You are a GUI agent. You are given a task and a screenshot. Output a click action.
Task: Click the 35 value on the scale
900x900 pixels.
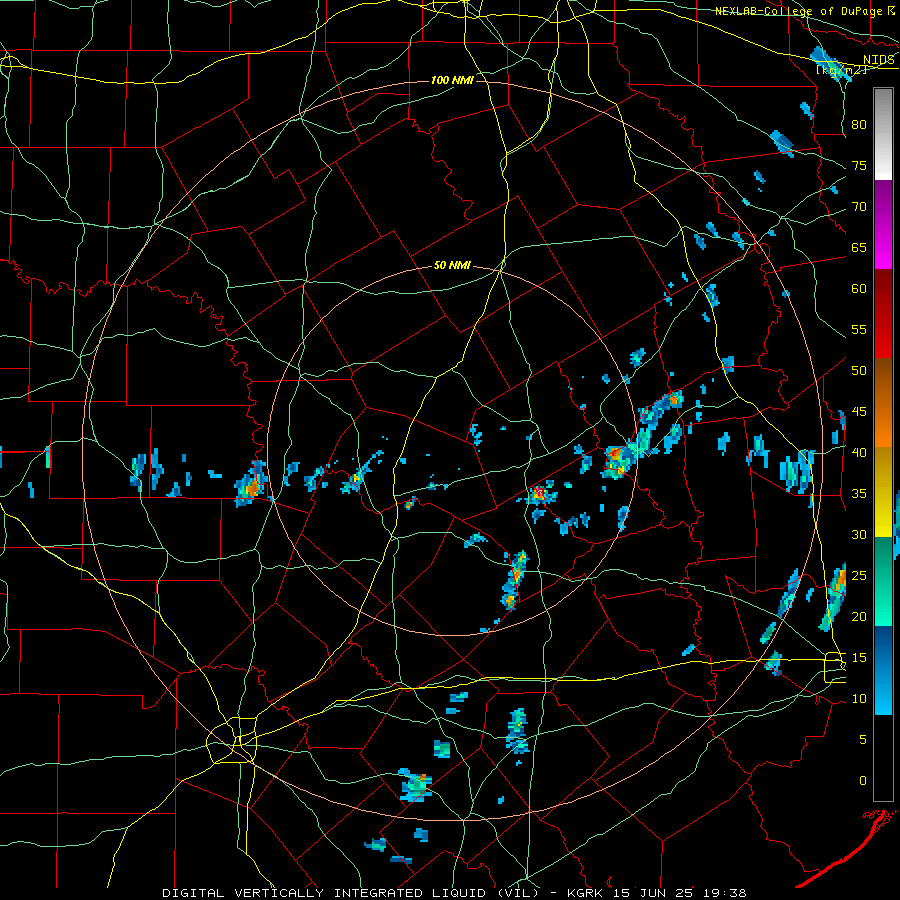859,494
